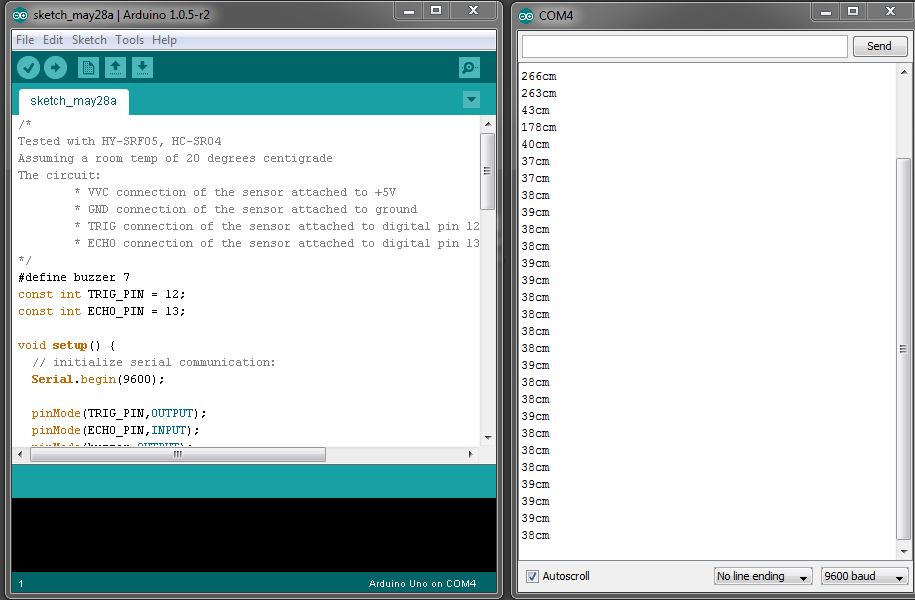Click the COM4 scroll up arrow
The image size is (915, 600).
pyautogui.click(x=903, y=72)
